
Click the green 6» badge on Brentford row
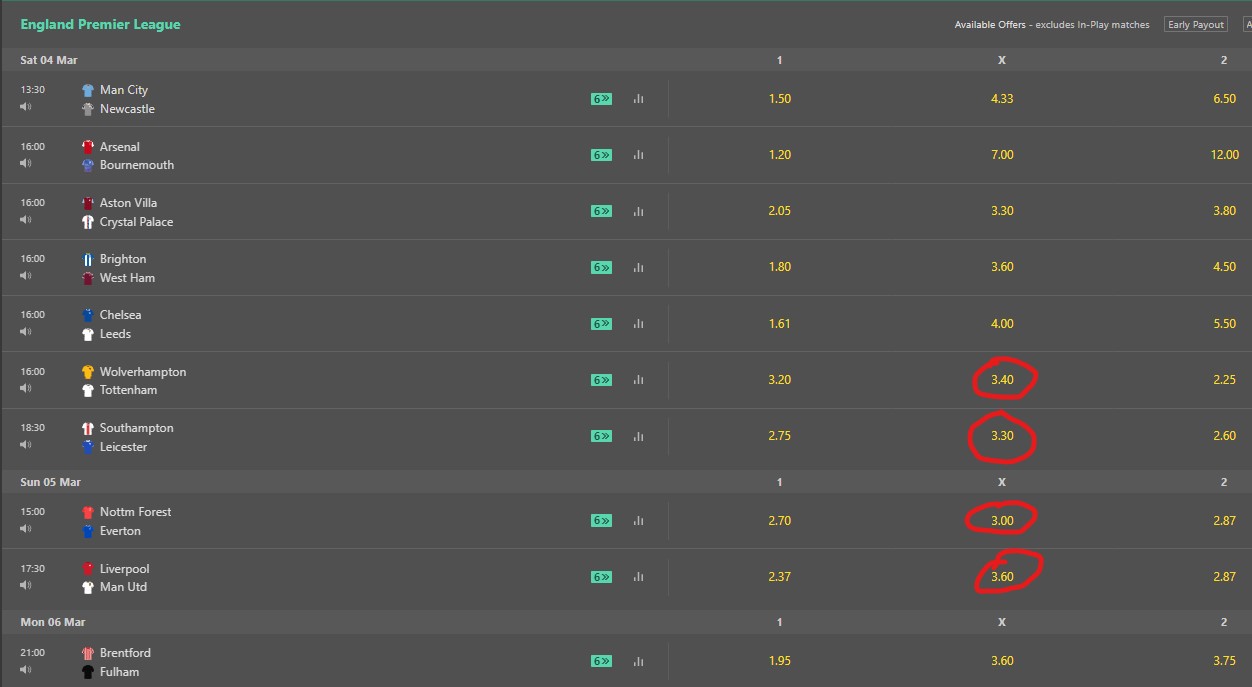pos(601,661)
